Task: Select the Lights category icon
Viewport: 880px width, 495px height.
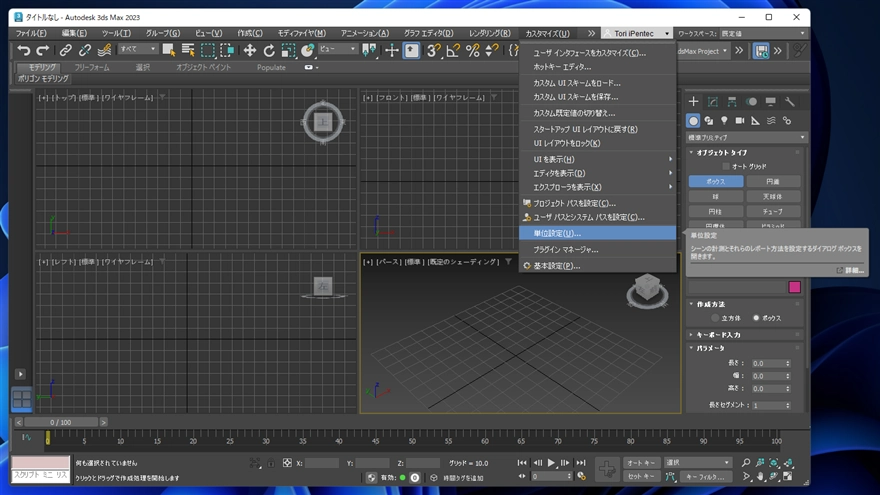Action: (x=725, y=121)
